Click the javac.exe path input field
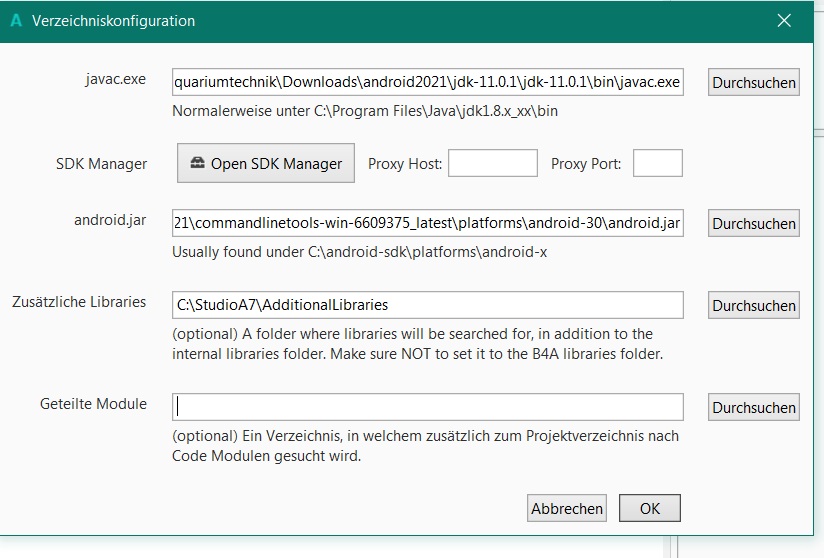824x558 pixels. tap(427, 82)
